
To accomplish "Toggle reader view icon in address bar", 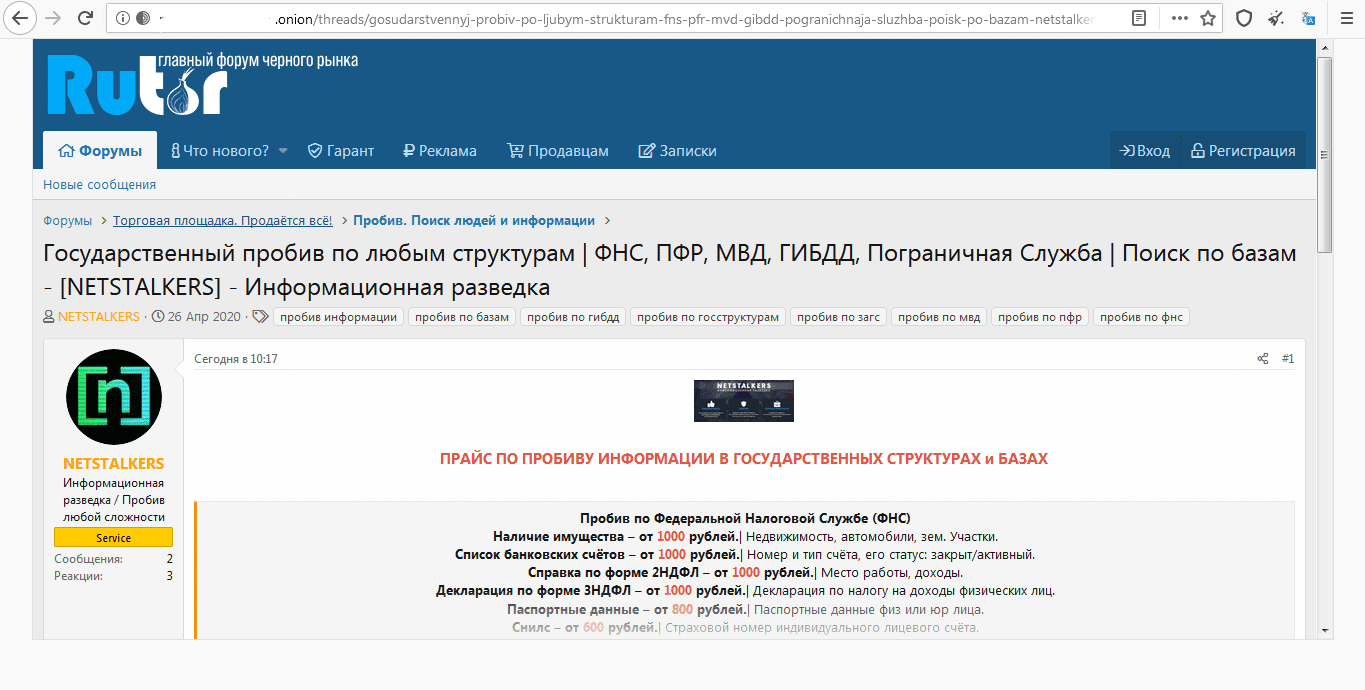I will (1139, 18).
